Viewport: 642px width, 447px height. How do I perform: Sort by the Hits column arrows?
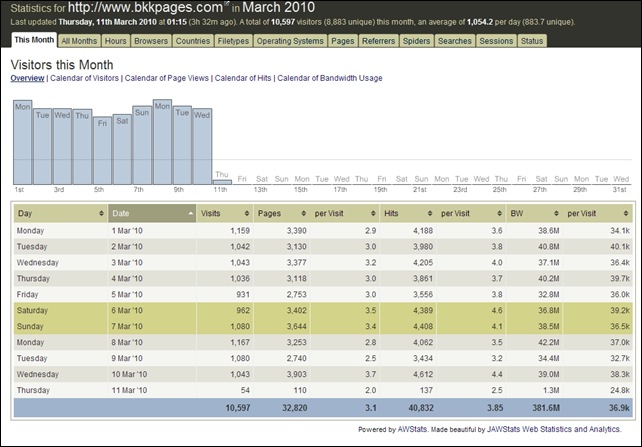click(x=430, y=213)
